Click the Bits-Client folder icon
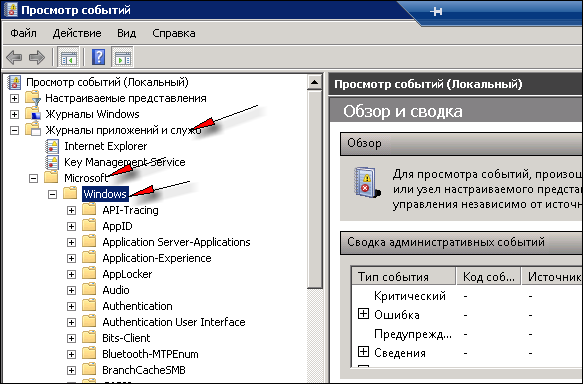583x384 pixels. [89, 337]
